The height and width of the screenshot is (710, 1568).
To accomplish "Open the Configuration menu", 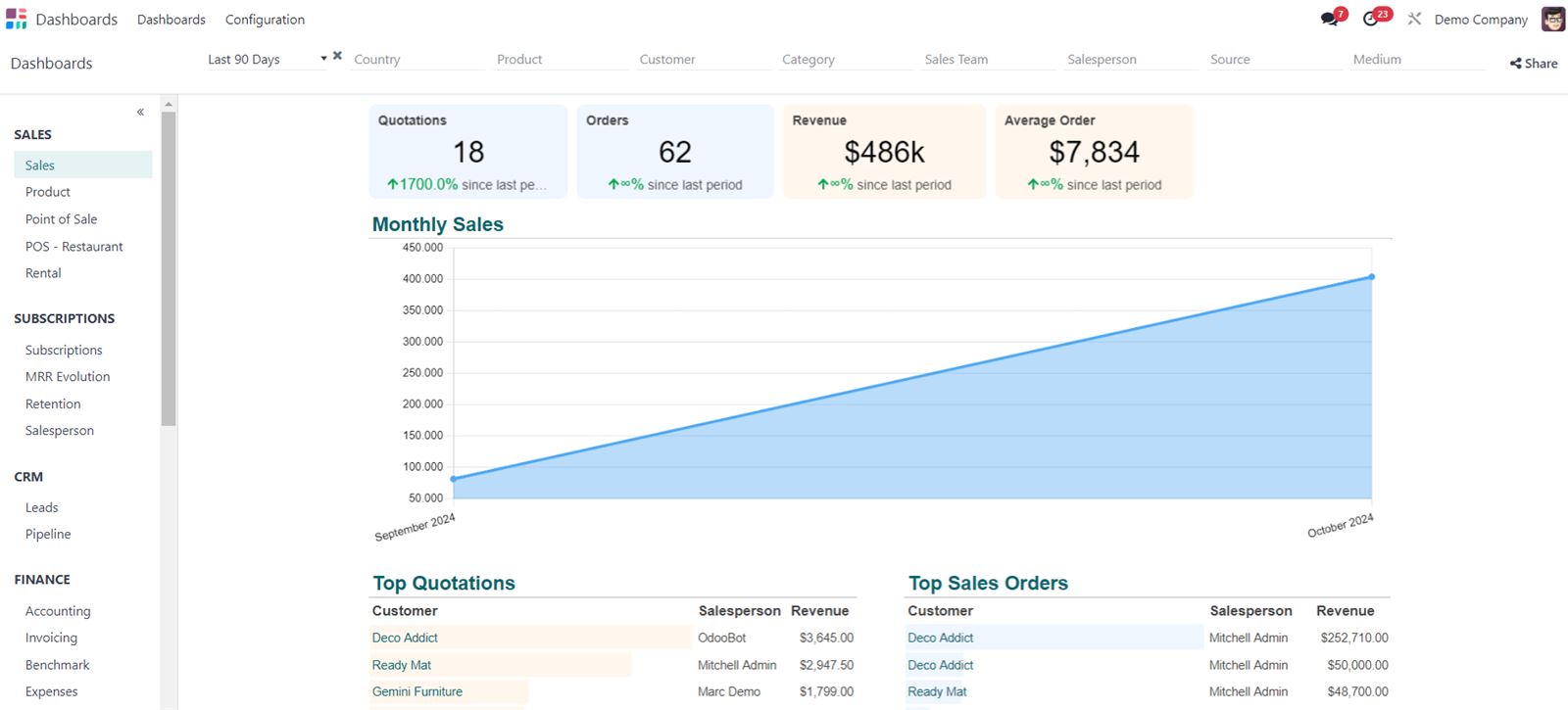I will pyautogui.click(x=265, y=20).
